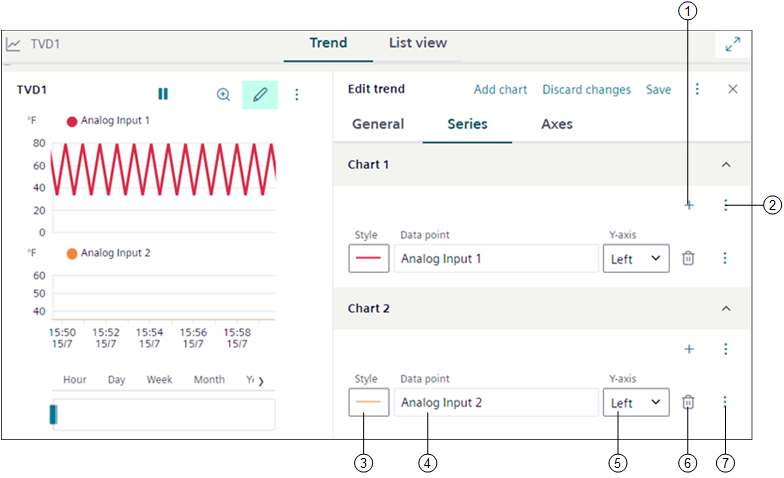Save the trend changes
Viewport: 784px width, 478px height.
click(x=658, y=90)
